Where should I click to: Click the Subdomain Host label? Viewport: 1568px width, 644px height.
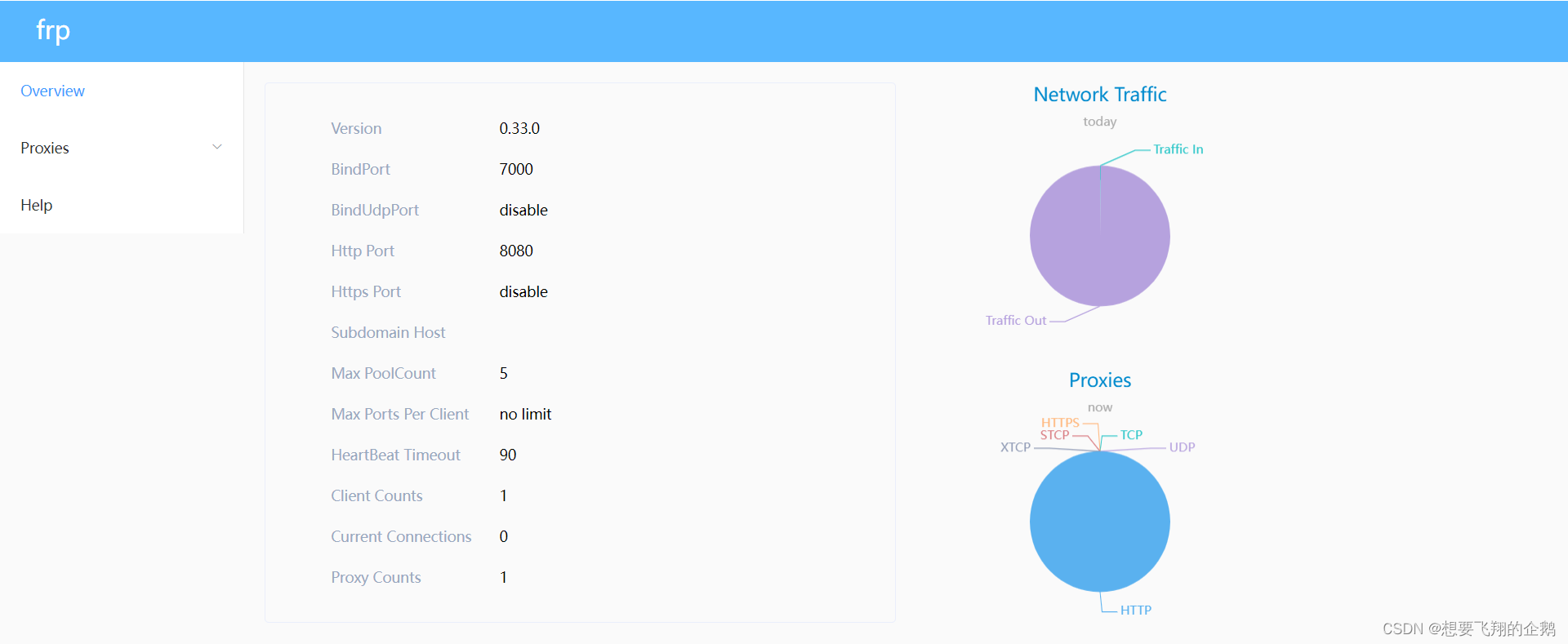388,332
